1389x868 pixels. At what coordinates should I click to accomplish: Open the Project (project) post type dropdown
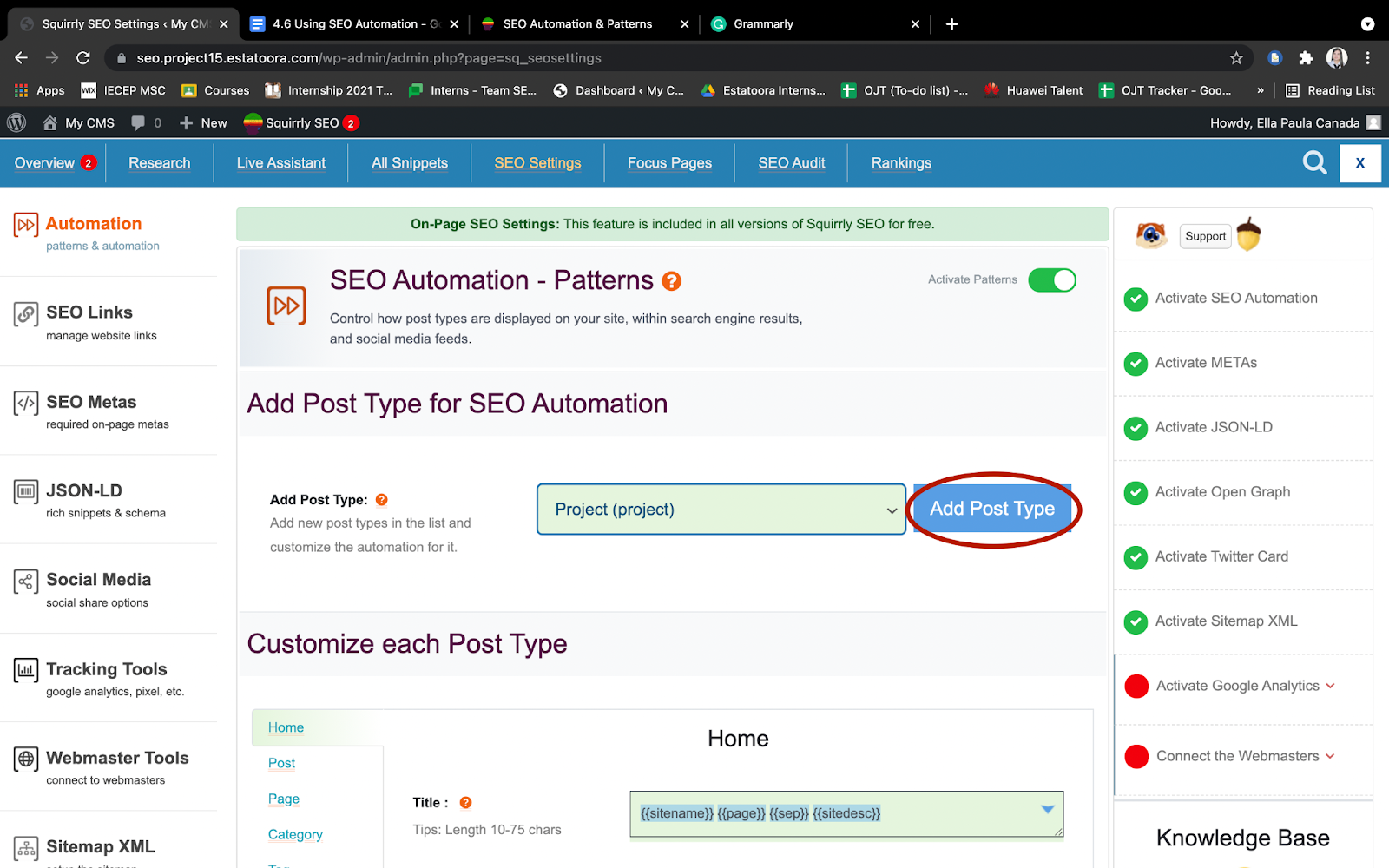pos(721,510)
